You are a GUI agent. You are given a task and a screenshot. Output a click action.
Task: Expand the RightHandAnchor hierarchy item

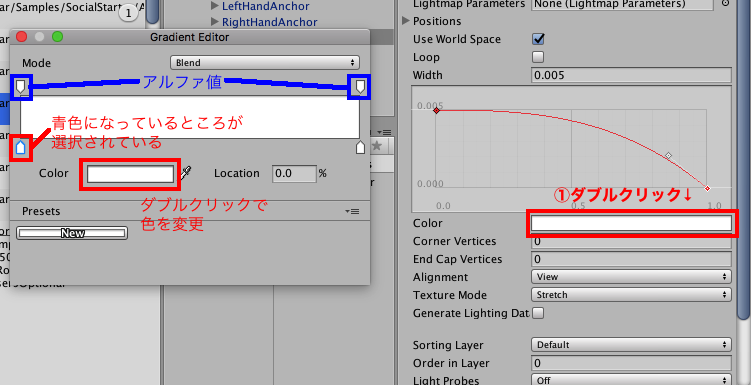pos(215,22)
